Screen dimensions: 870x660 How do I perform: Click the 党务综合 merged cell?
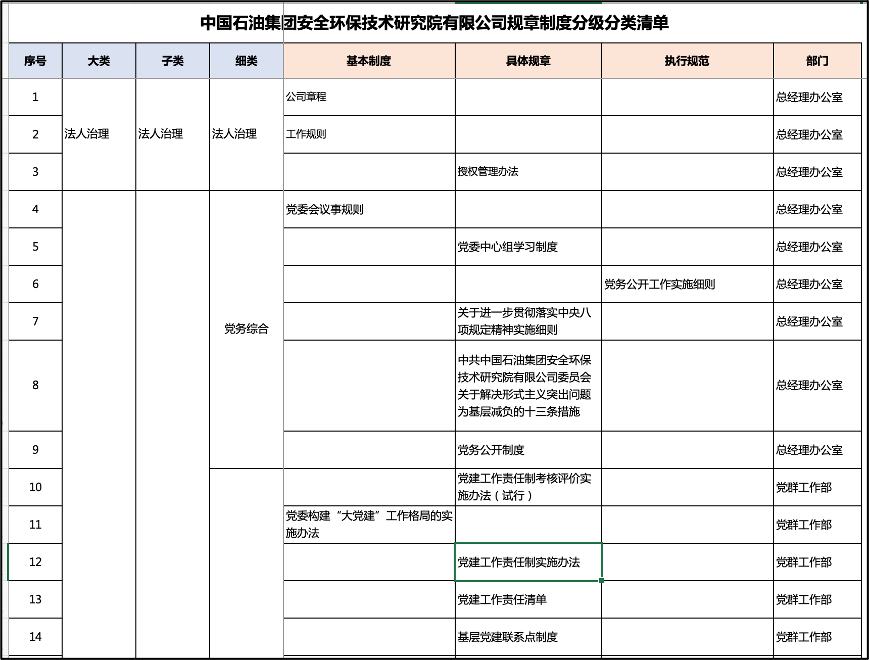click(246, 329)
